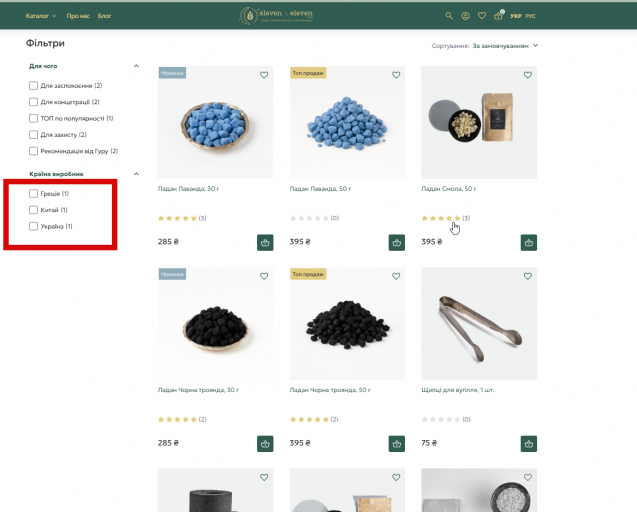Click the Новинка badge on Лаванда 30 г
637x512 pixels.
pos(172,73)
